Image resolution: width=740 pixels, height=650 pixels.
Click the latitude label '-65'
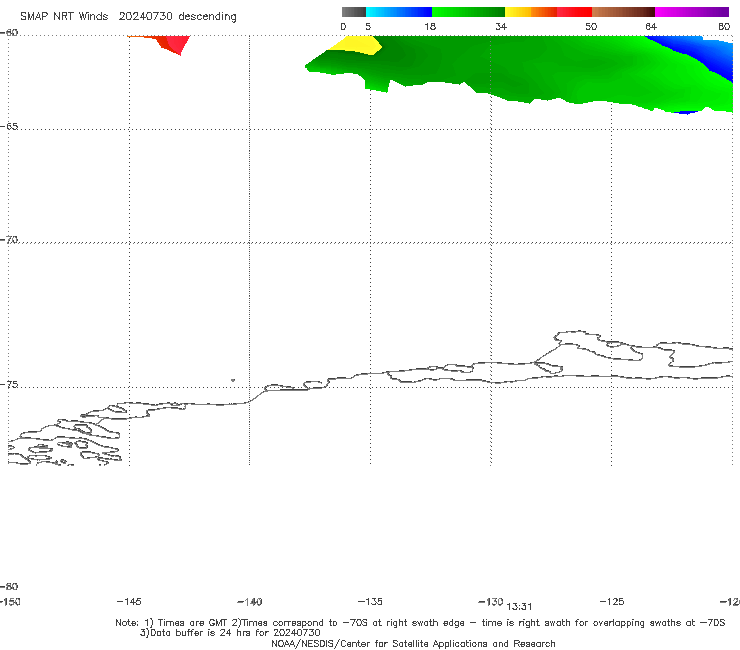(x=8, y=127)
